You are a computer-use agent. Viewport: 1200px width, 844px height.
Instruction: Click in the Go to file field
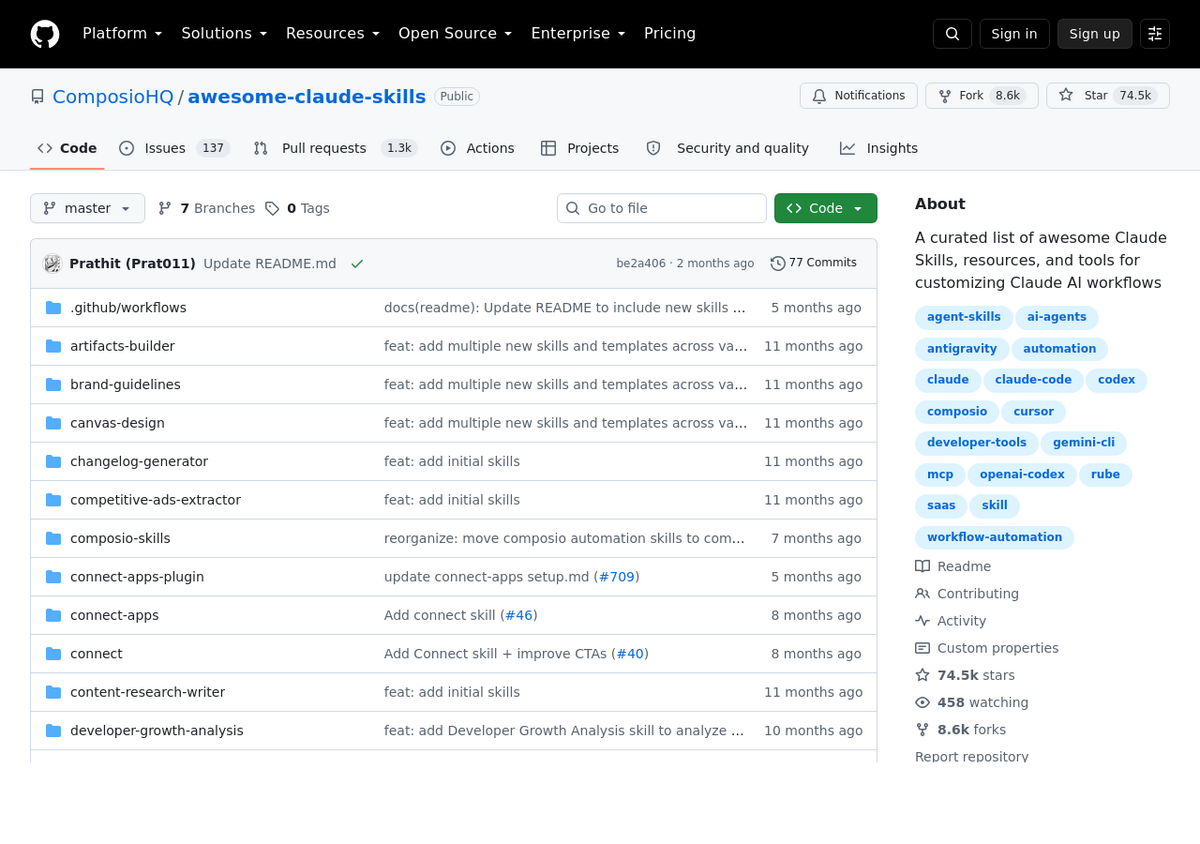[662, 208]
